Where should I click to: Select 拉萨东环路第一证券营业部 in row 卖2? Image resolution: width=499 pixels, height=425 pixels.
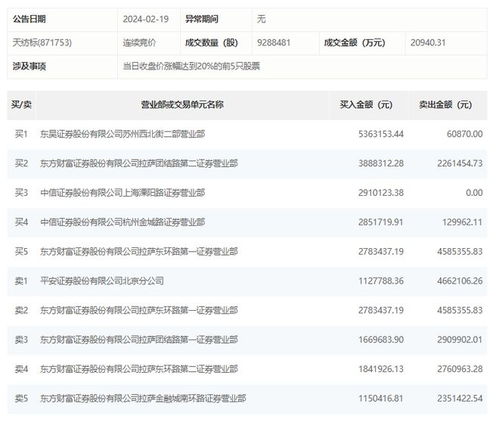click(x=139, y=310)
